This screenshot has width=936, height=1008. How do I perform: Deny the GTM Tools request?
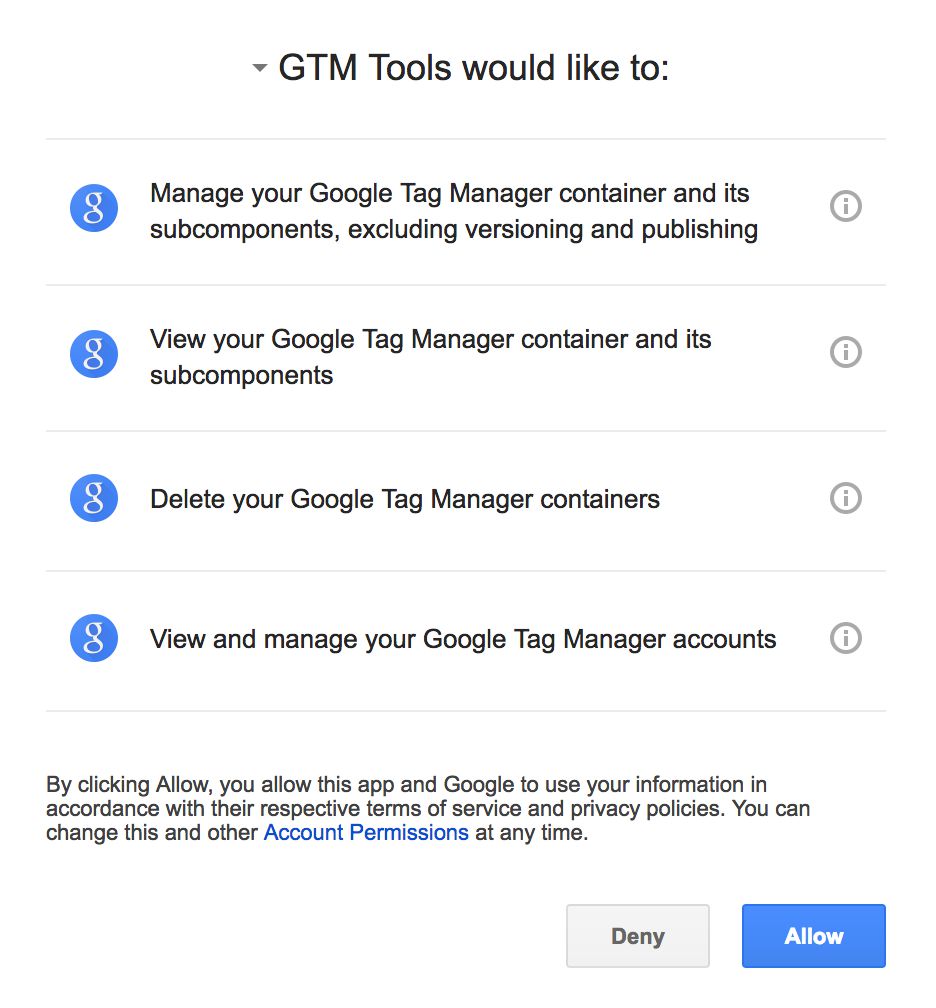(x=638, y=936)
